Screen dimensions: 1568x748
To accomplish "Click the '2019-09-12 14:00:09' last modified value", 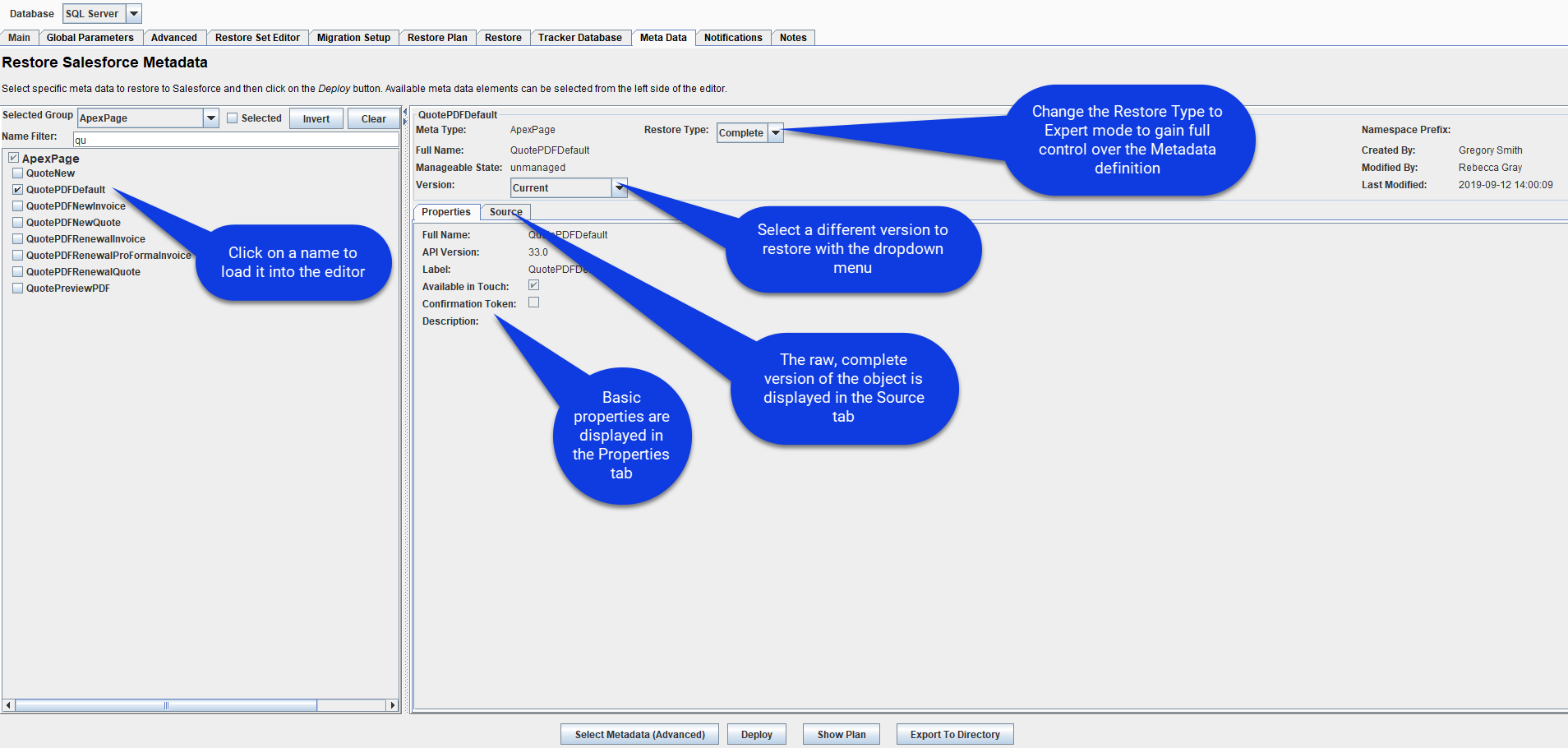I will point(1506,185).
